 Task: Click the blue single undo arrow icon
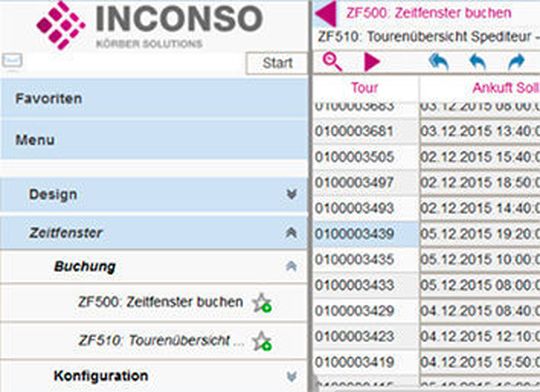[478, 63]
